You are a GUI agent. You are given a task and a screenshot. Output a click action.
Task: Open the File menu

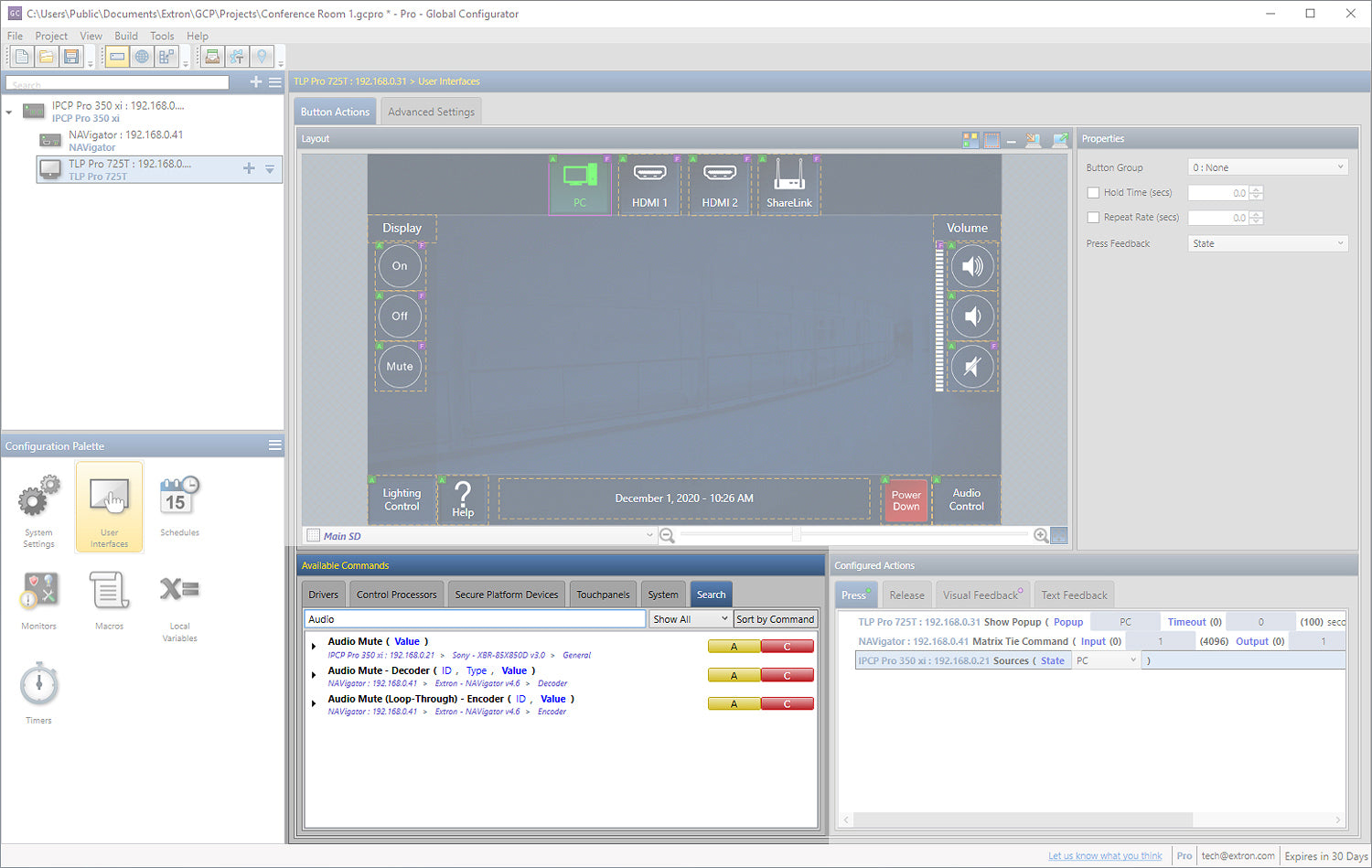(16, 36)
